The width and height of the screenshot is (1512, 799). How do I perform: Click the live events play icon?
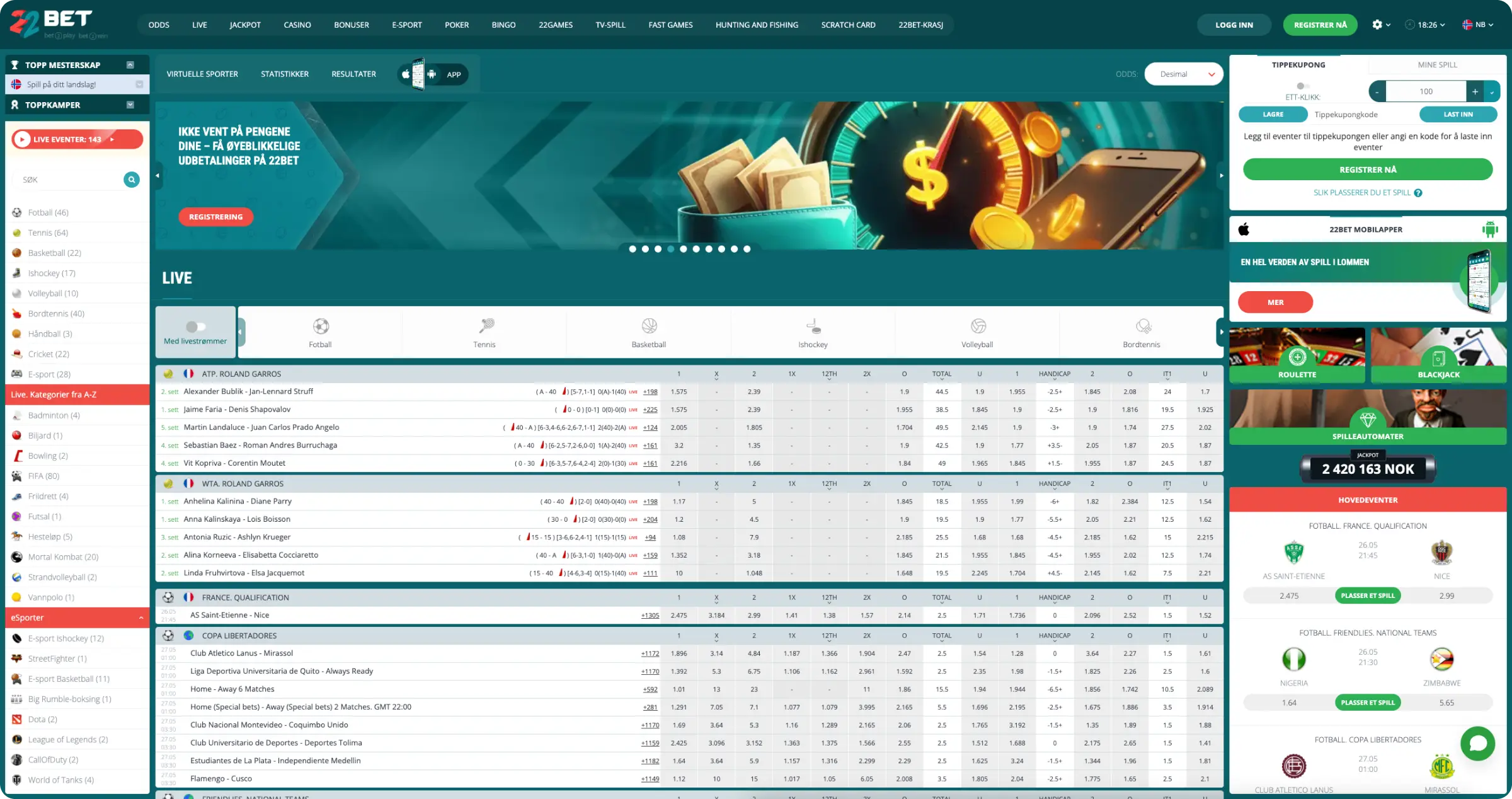click(22, 139)
